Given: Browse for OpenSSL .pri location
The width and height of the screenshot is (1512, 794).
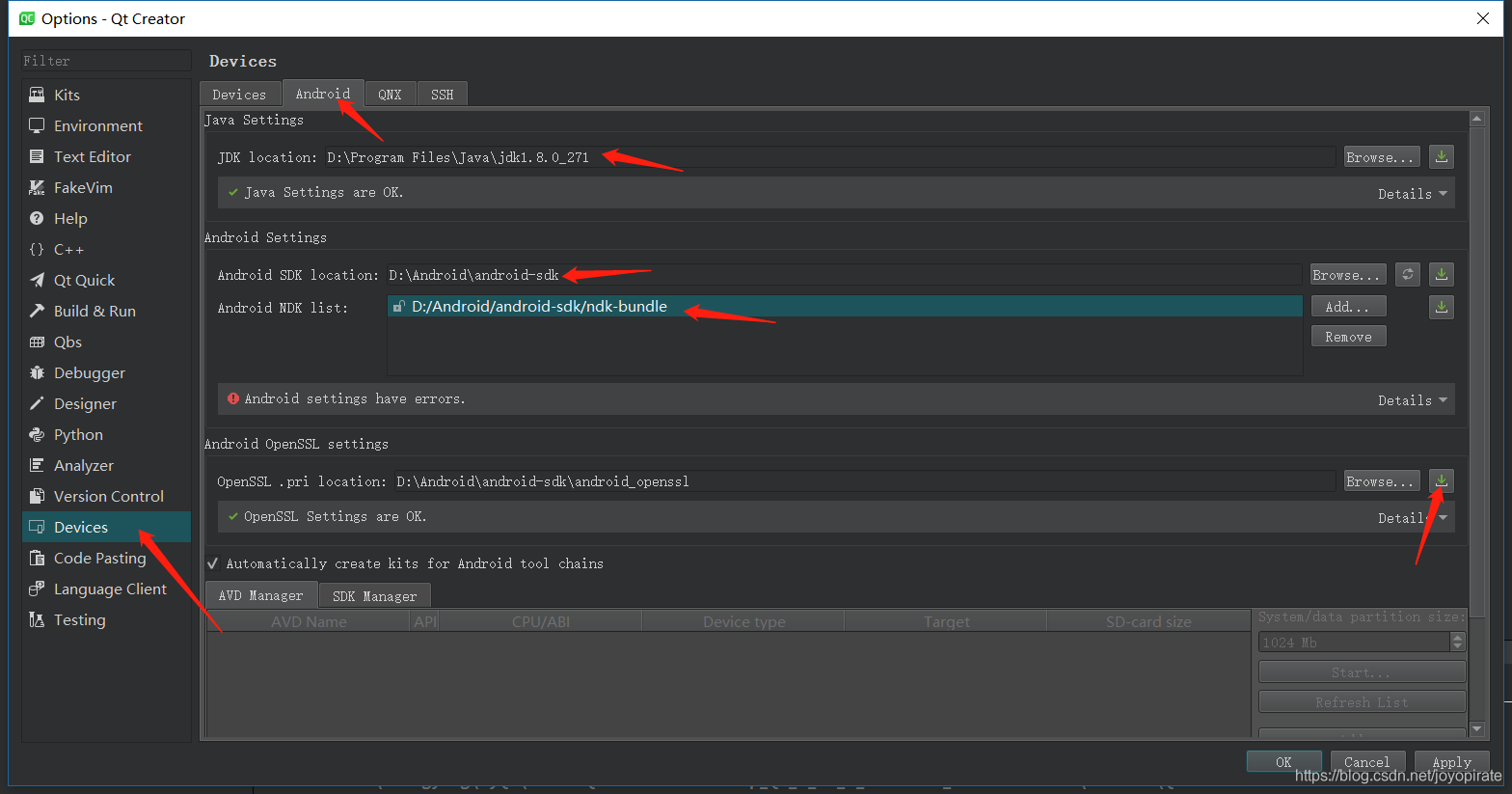Looking at the screenshot, I should [x=1381, y=480].
